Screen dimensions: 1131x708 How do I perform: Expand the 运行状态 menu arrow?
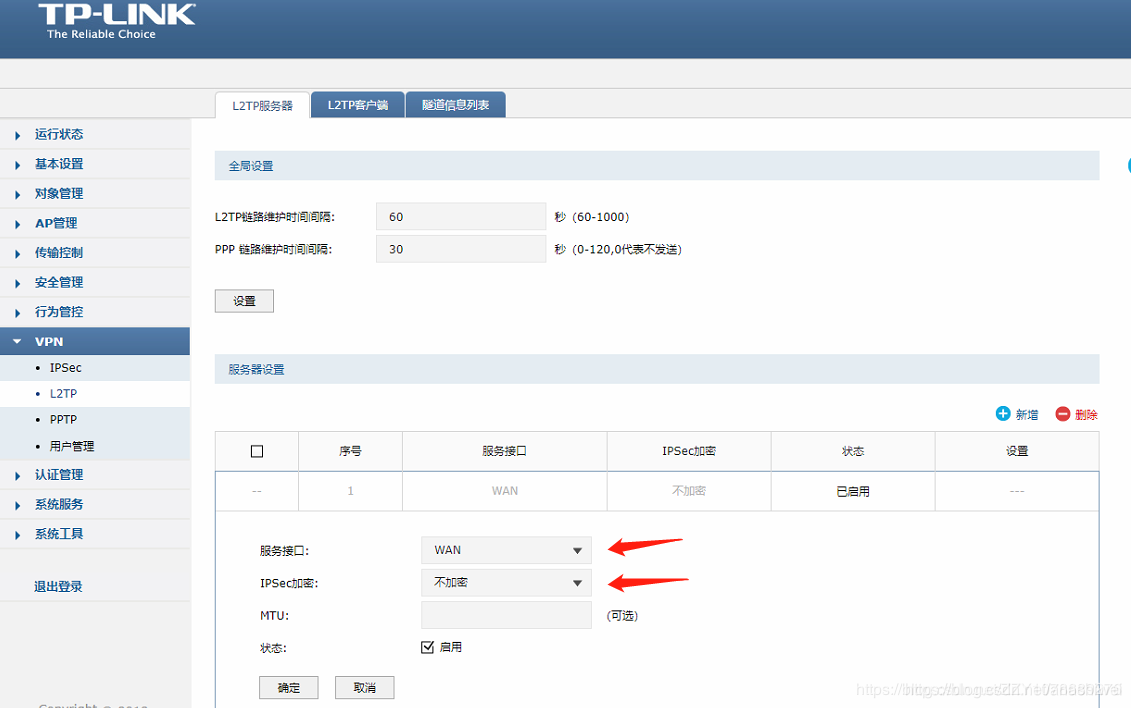[17, 135]
